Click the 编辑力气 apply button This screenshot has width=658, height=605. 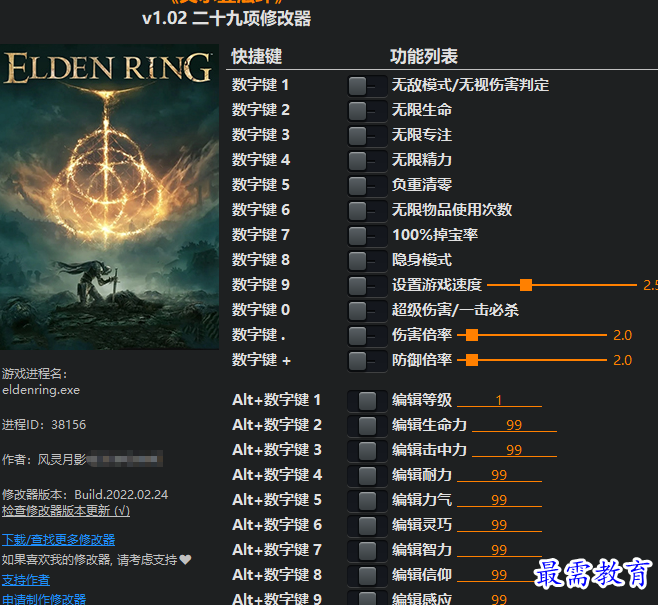[x=367, y=501]
